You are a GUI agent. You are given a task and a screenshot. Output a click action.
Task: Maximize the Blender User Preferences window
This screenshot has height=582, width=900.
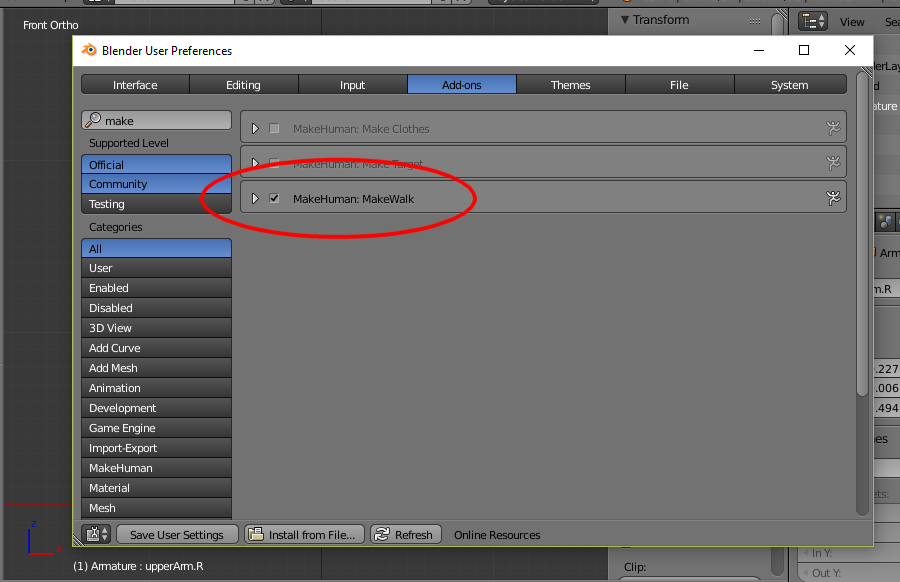click(x=804, y=51)
